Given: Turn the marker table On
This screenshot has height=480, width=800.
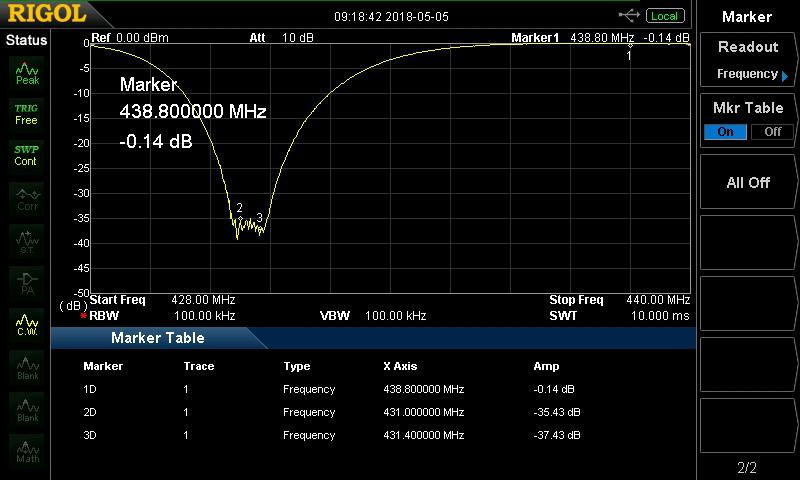Looking at the screenshot, I should point(725,132).
